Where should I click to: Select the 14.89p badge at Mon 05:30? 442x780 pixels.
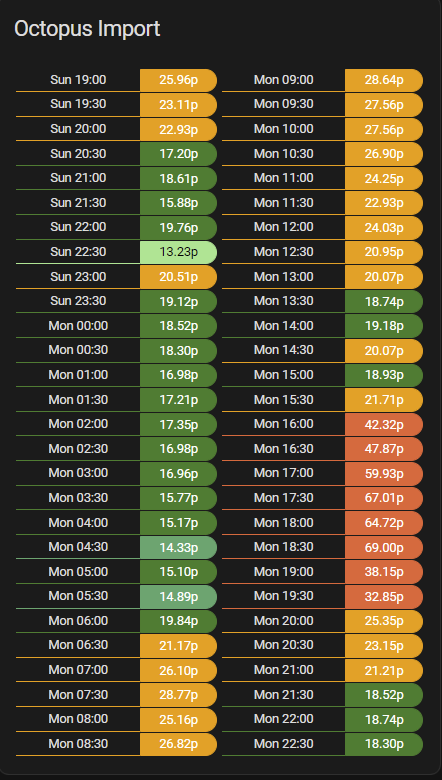coord(178,596)
